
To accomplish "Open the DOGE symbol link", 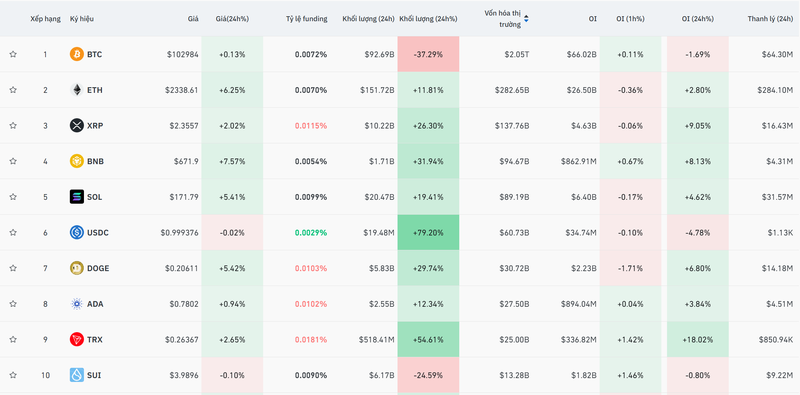I will pyautogui.click(x=98, y=268).
